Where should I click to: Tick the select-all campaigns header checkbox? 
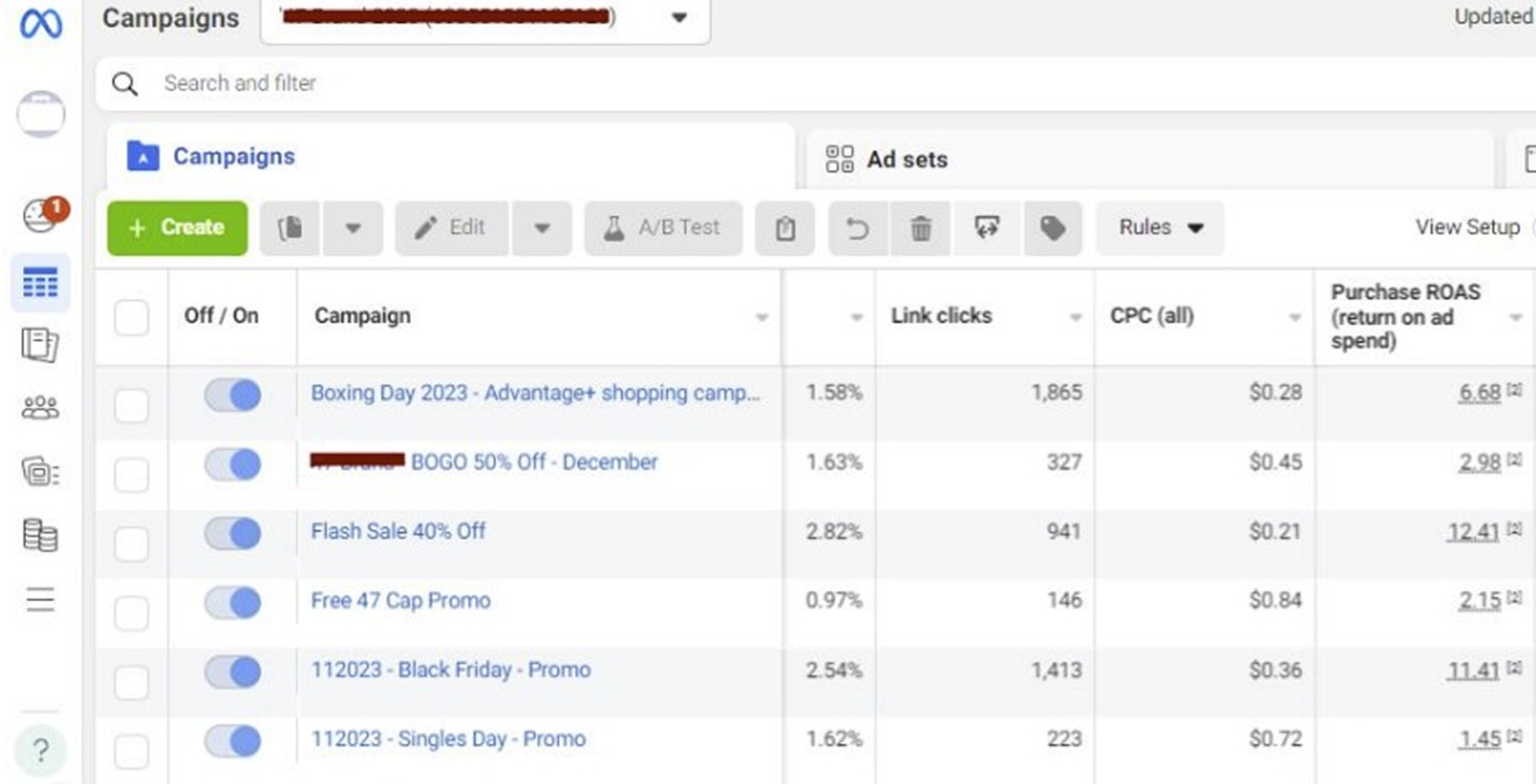[131, 317]
